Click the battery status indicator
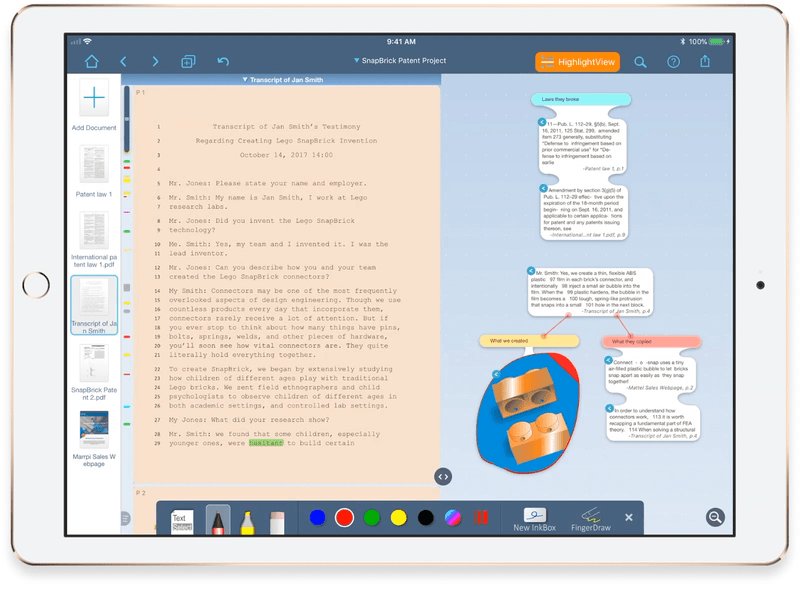The image size is (800, 600). coord(717,42)
